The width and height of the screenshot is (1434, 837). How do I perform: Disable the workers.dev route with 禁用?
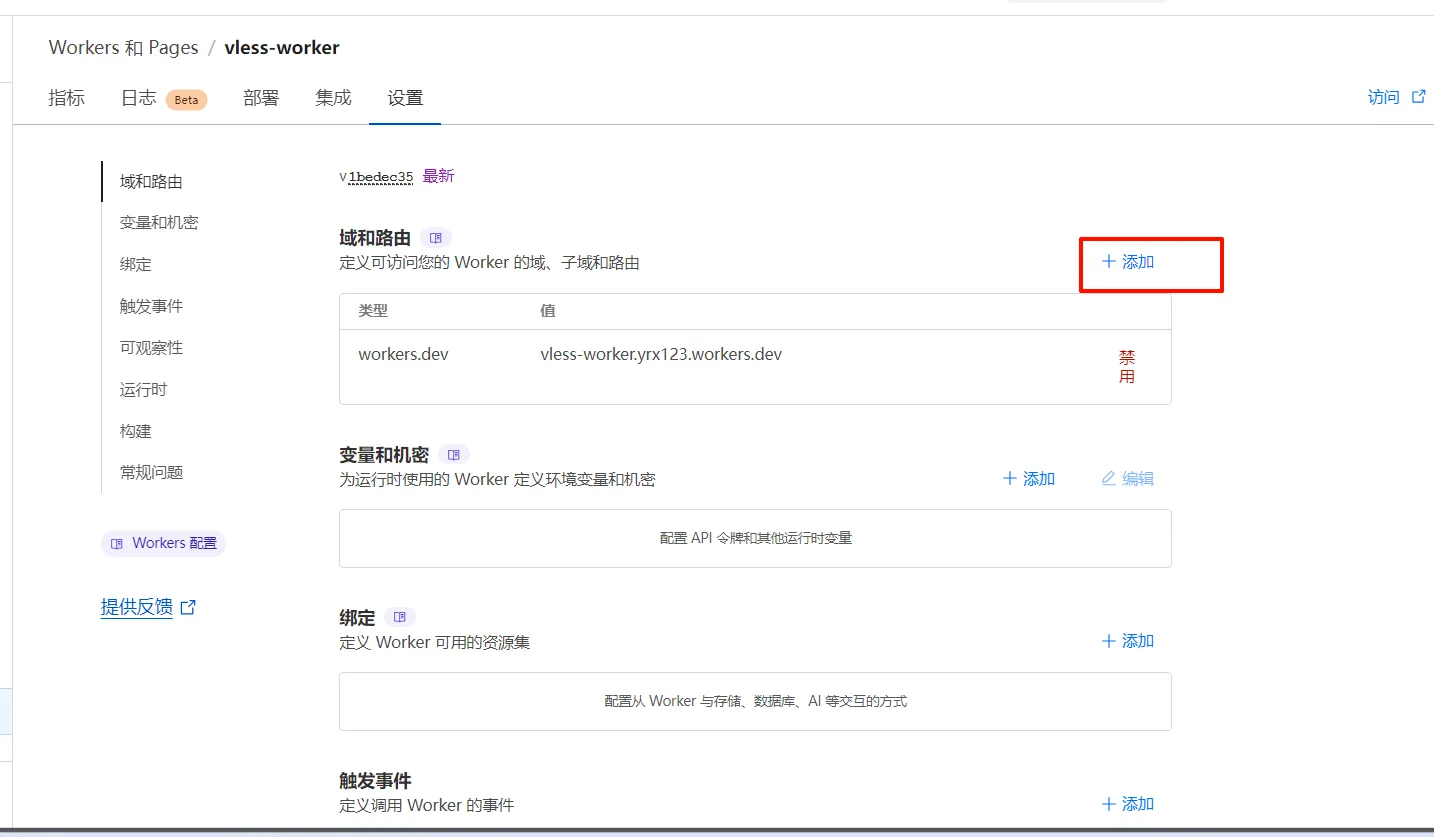pyautogui.click(x=1127, y=367)
